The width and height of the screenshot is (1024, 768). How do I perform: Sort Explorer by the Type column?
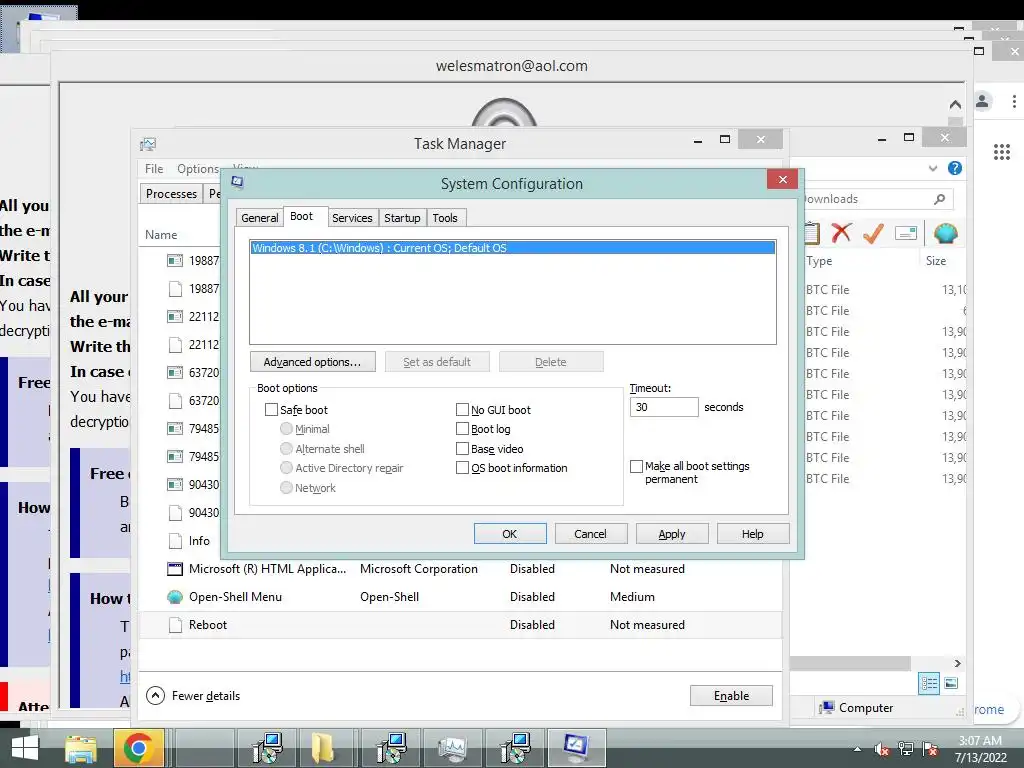tap(819, 261)
